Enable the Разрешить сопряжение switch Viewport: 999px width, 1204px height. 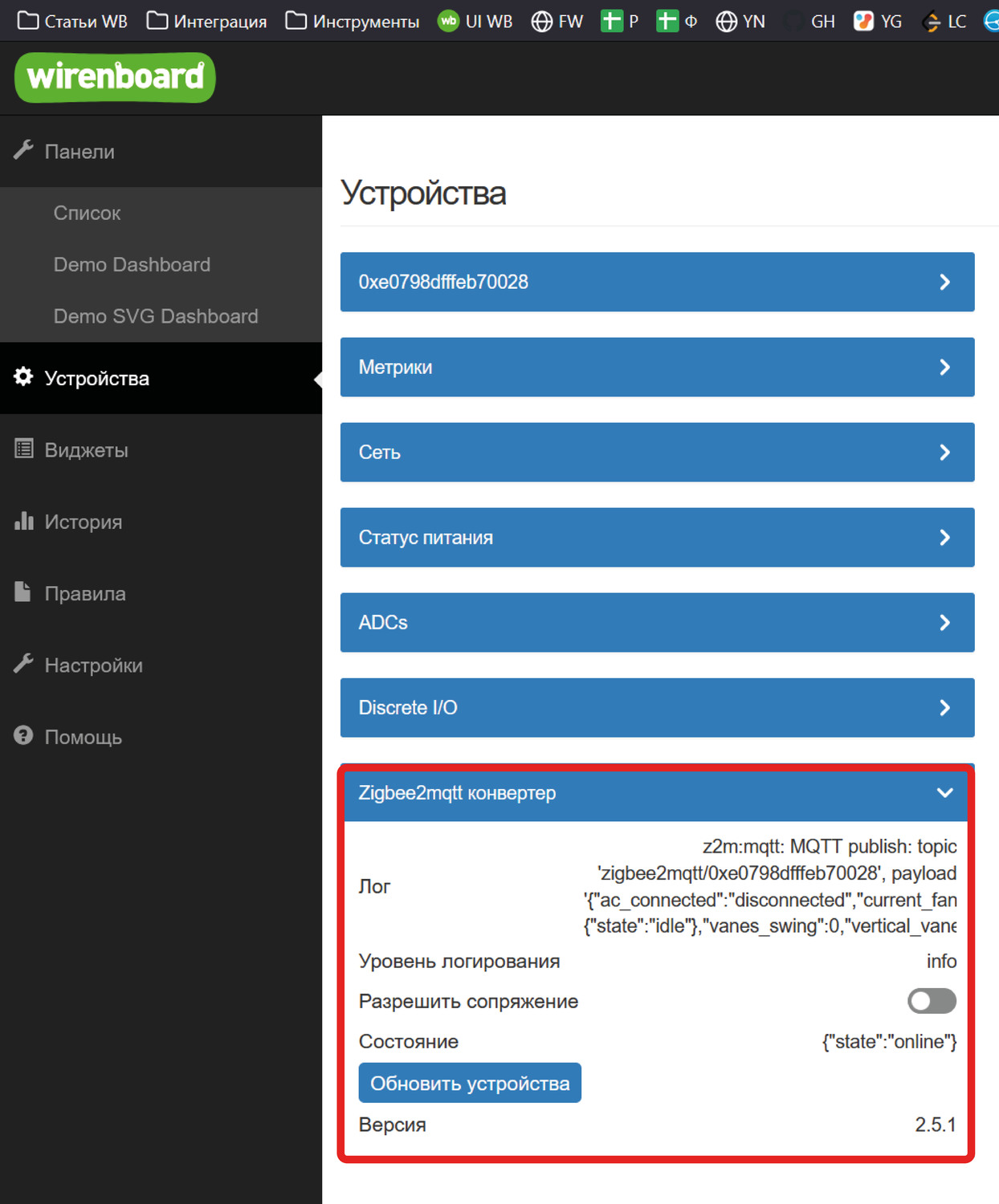tap(932, 1001)
